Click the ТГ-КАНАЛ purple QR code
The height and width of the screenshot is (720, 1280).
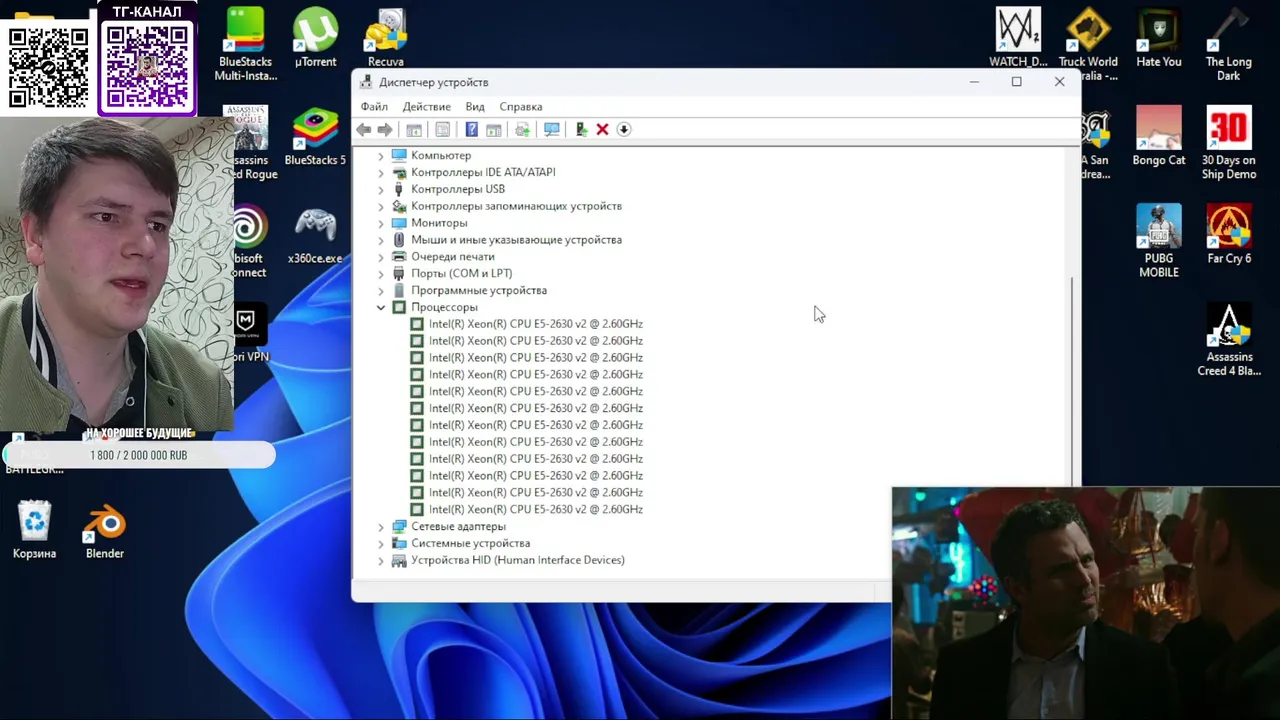click(147, 66)
